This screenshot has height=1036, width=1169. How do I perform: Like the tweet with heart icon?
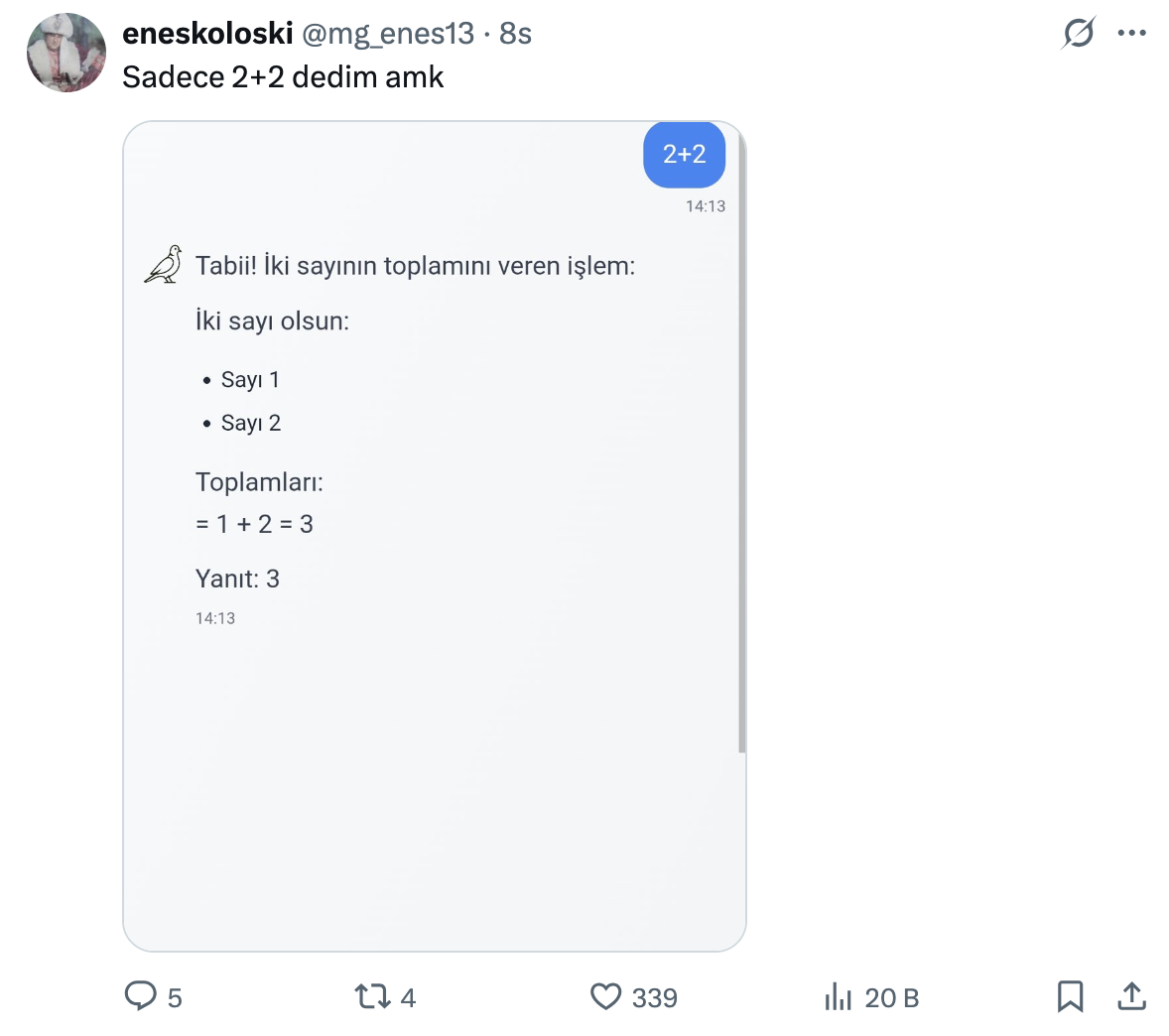pos(605,995)
